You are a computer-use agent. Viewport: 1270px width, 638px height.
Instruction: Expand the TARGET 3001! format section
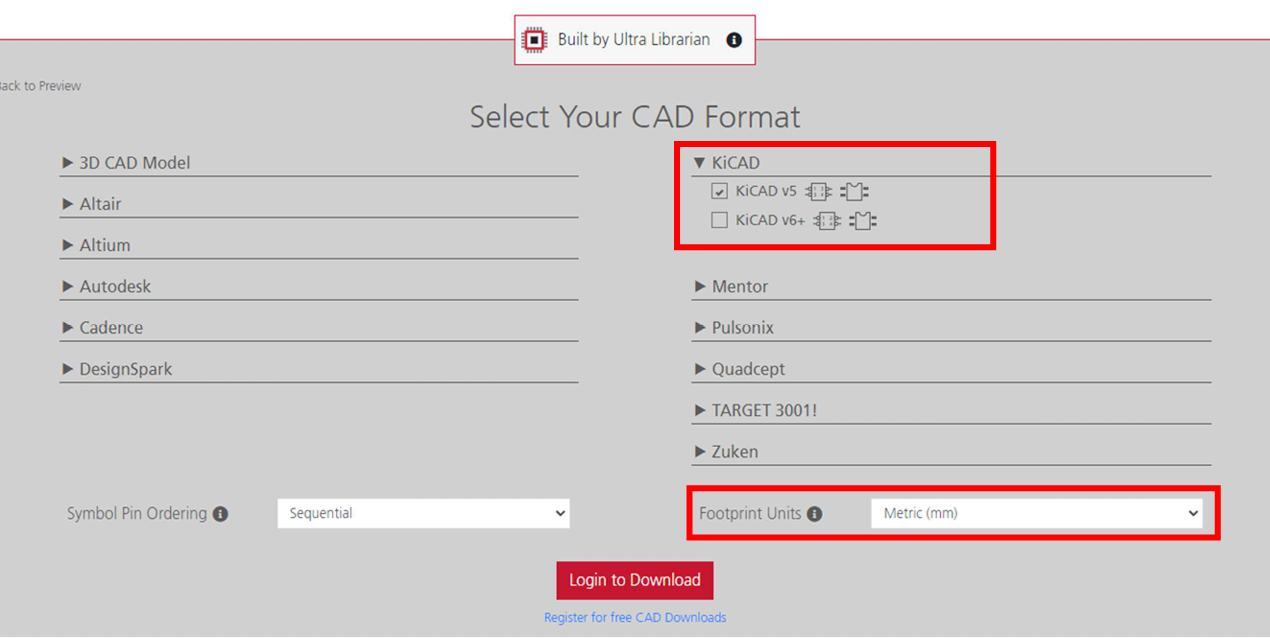pyautogui.click(x=951, y=410)
